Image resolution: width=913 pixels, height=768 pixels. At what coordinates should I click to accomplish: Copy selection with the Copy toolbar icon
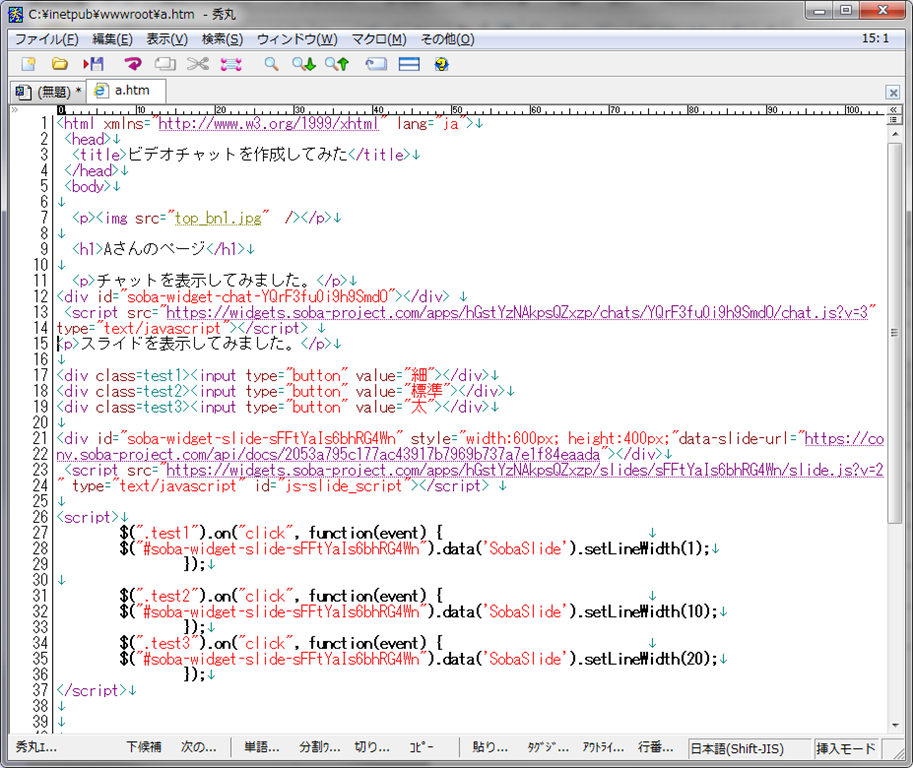coord(165,64)
